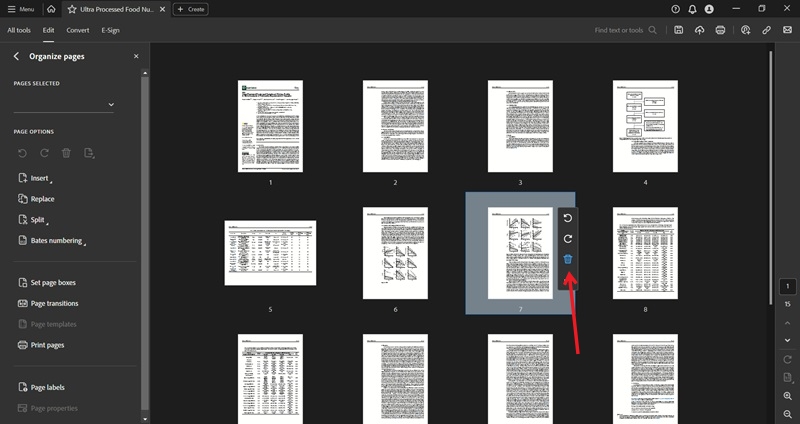800x424 pixels.
Task: Click the Replace pages option
Action: (36, 199)
